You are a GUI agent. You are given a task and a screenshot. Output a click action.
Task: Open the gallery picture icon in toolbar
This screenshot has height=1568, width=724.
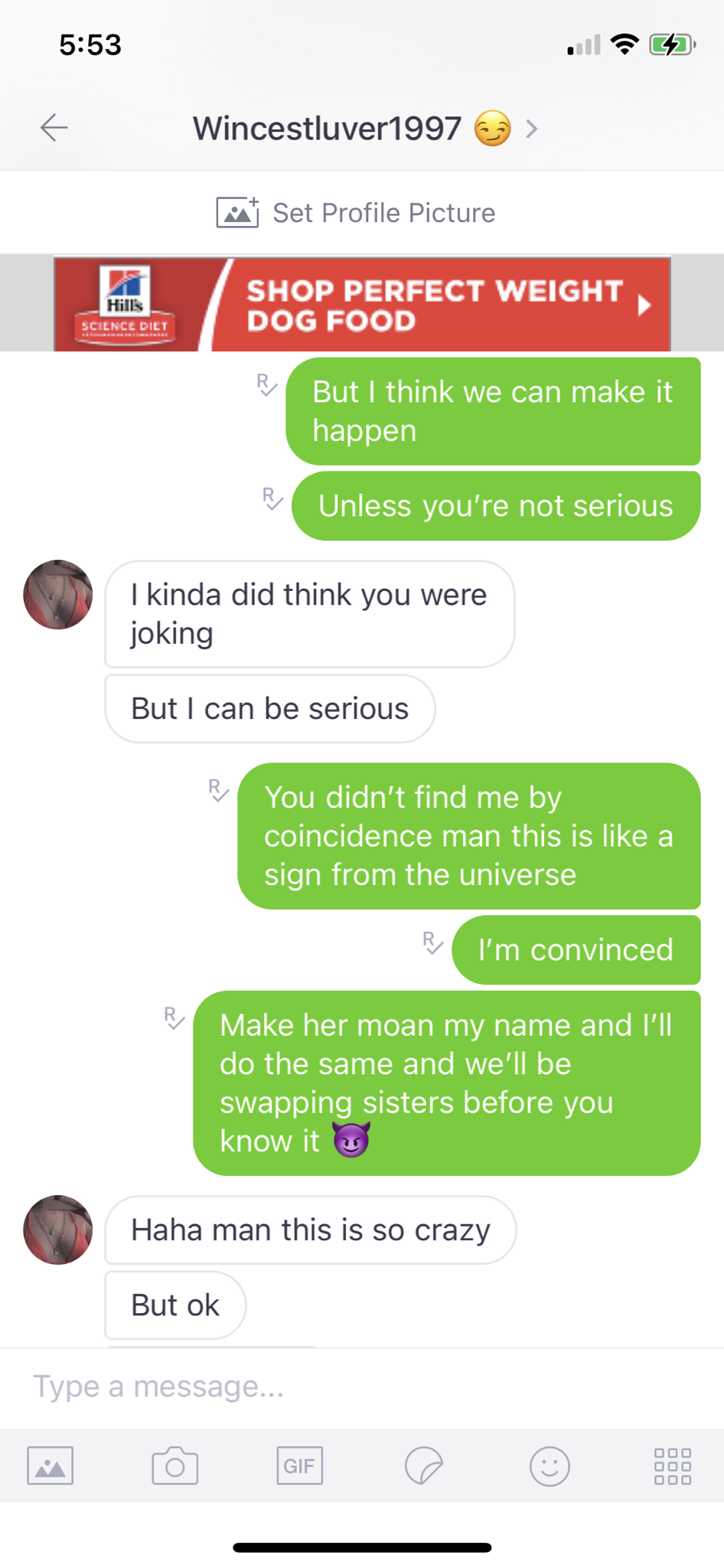[x=50, y=1465]
